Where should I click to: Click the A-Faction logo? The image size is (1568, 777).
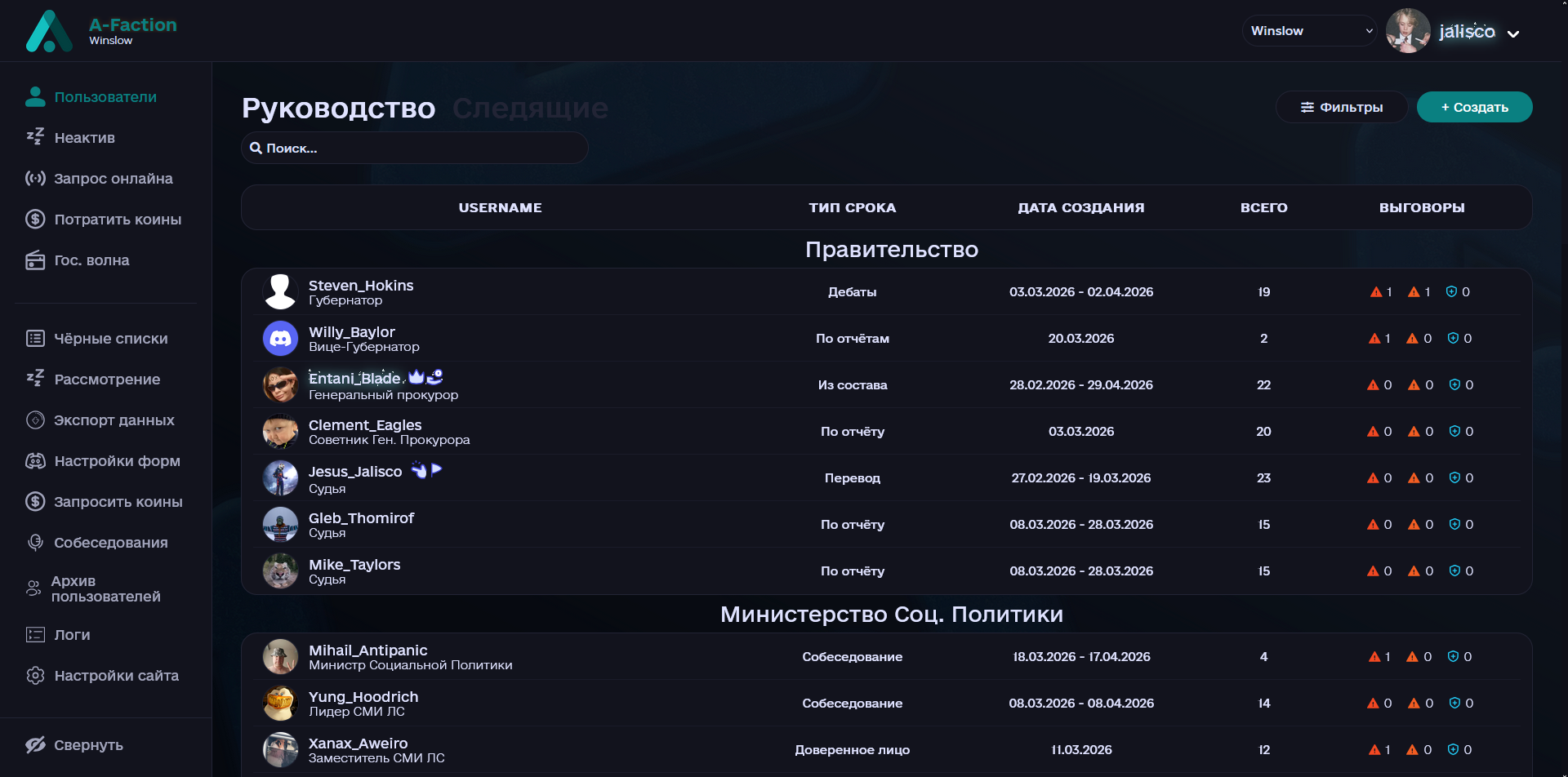49,31
